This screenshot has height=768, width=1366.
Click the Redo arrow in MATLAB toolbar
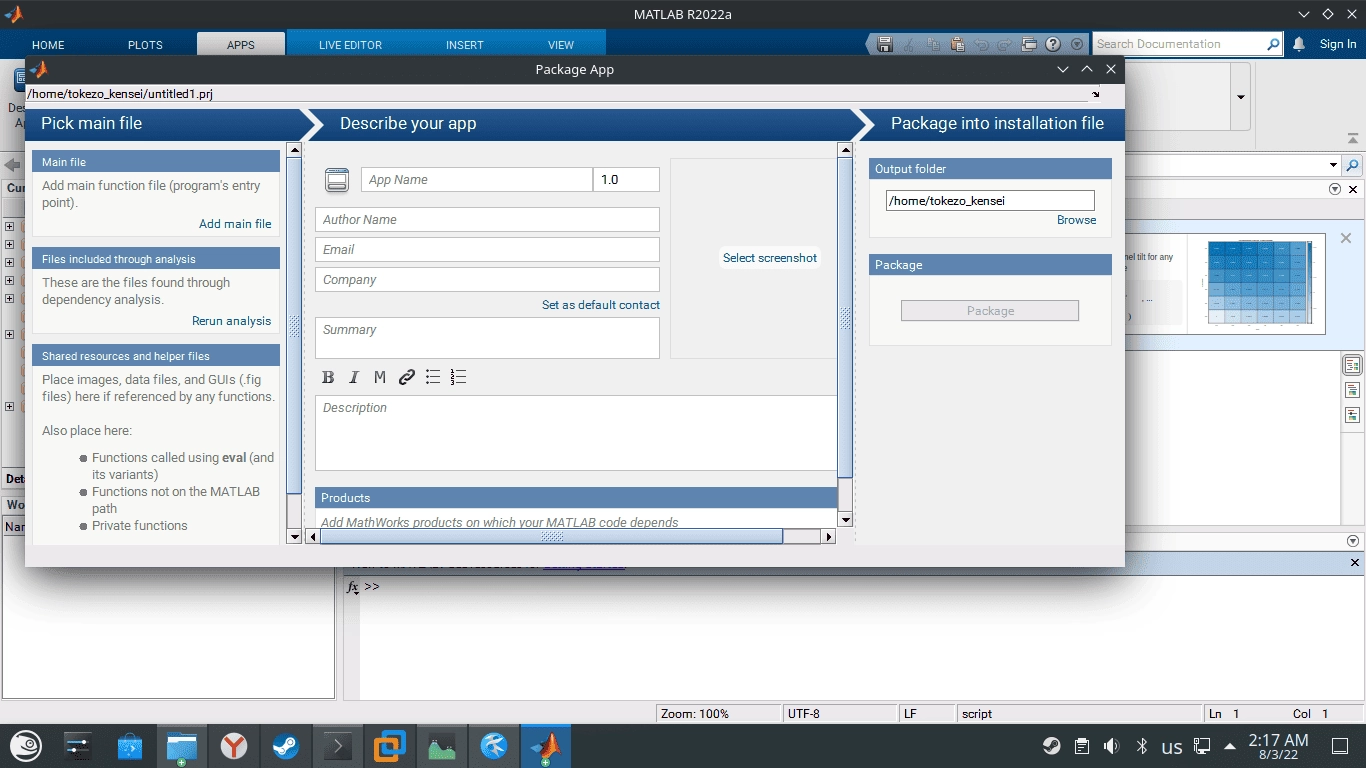click(1005, 44)
